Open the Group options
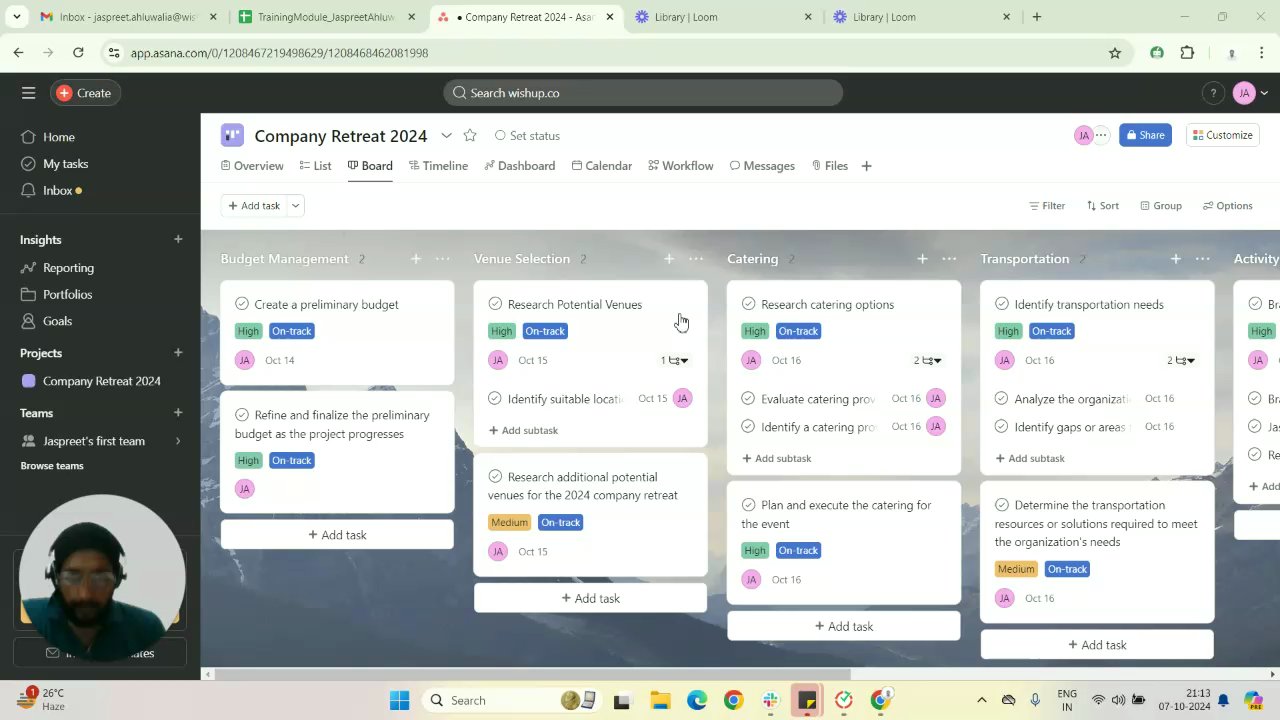The image size is (1280, 720). point(1161,206)
